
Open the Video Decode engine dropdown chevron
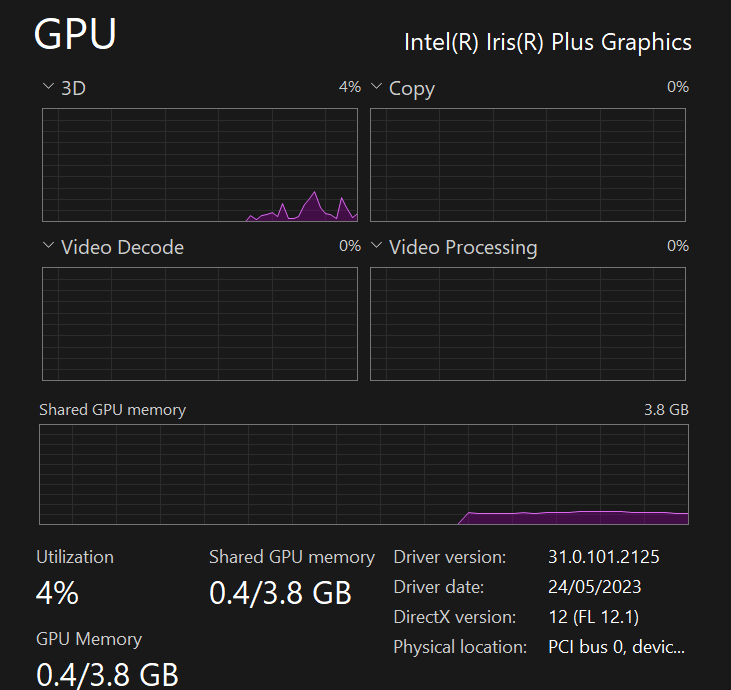tap(48, 245)
